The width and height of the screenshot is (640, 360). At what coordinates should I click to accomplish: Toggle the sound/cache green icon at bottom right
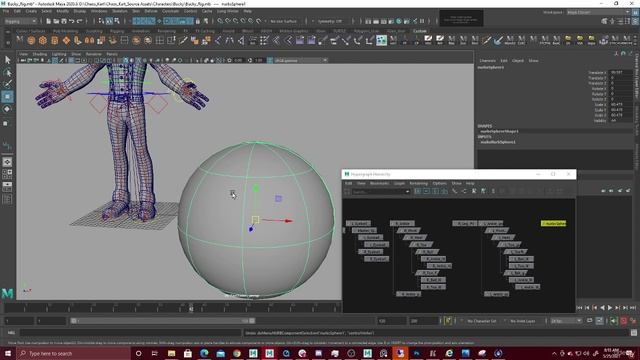tap(613, 321)
